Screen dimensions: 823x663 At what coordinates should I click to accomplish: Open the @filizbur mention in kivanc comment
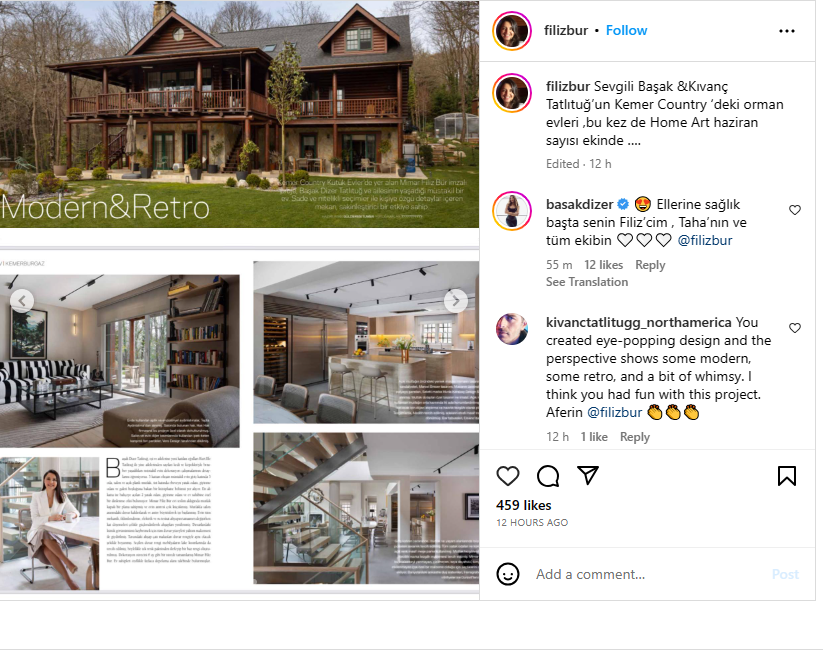click(x=615, y=412)
